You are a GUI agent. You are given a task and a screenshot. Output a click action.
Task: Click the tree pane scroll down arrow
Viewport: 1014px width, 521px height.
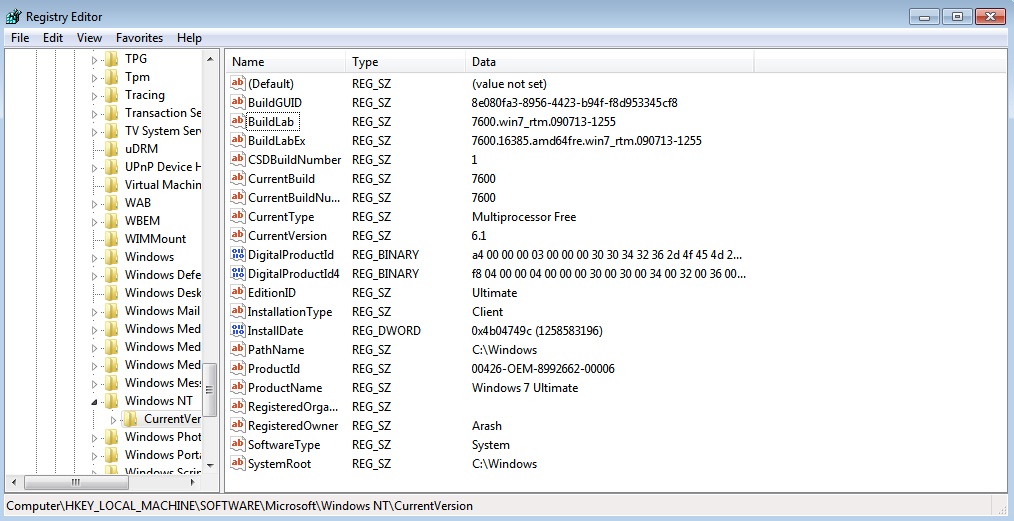pos(210,465)
